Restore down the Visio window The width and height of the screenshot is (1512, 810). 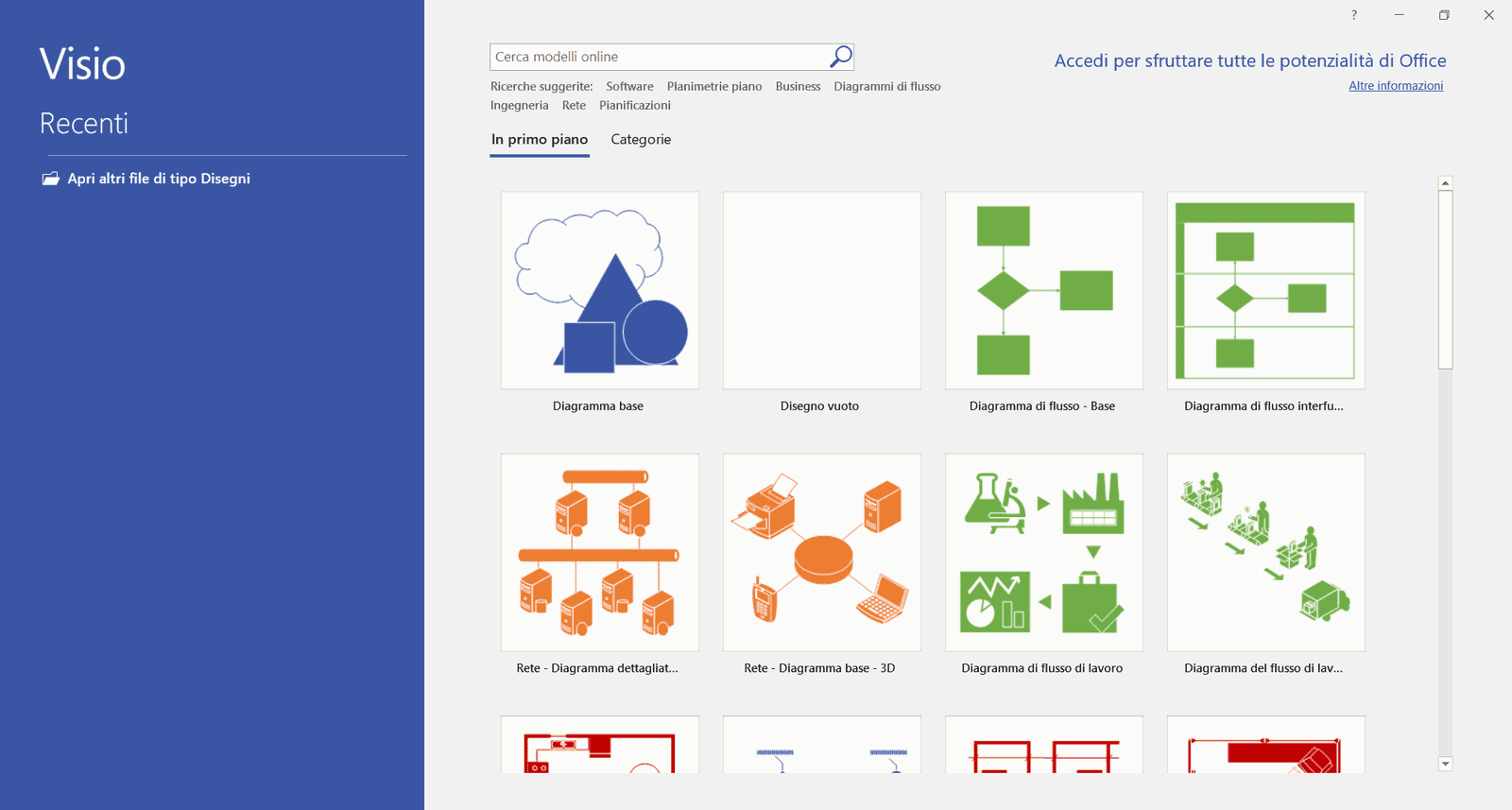click(x=1444, y=15)
